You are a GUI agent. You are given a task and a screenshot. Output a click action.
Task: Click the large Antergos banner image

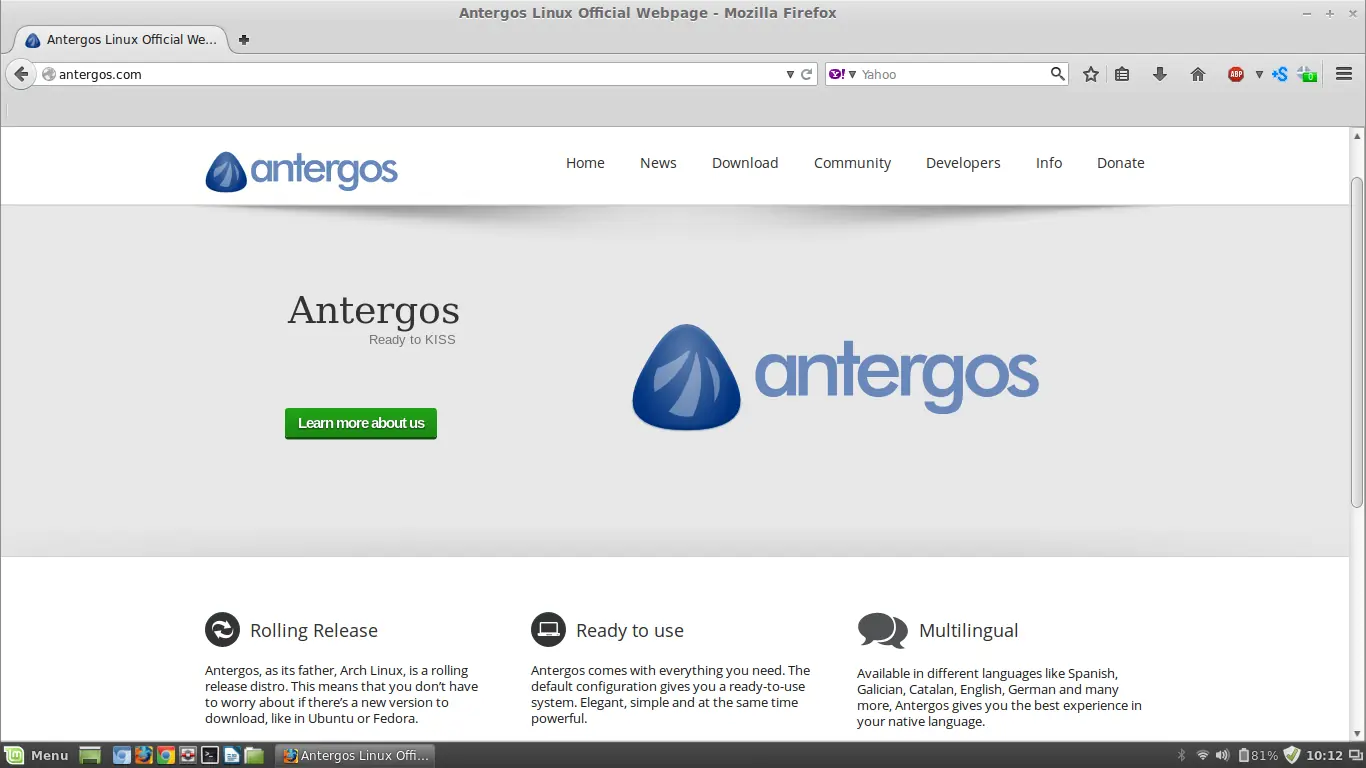coord(835,377)
